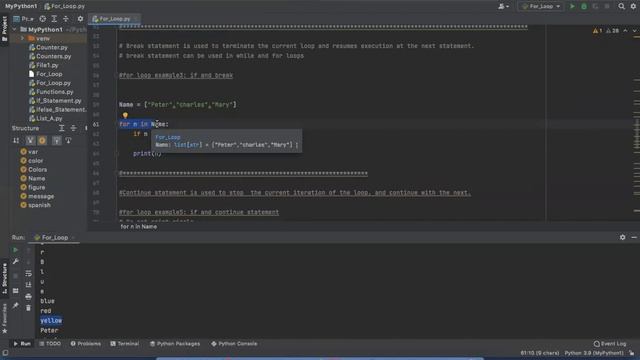Toggle the orange circle filter in Structure toolbar
Viewport: 640px width, 360px height.
click(42, 140)
